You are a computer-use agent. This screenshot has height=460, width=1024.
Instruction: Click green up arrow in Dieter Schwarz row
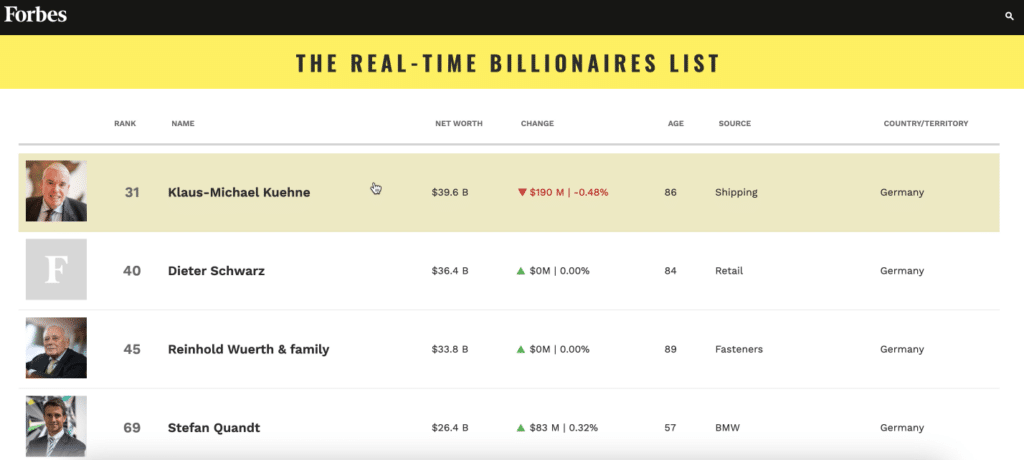coord(520,271)
